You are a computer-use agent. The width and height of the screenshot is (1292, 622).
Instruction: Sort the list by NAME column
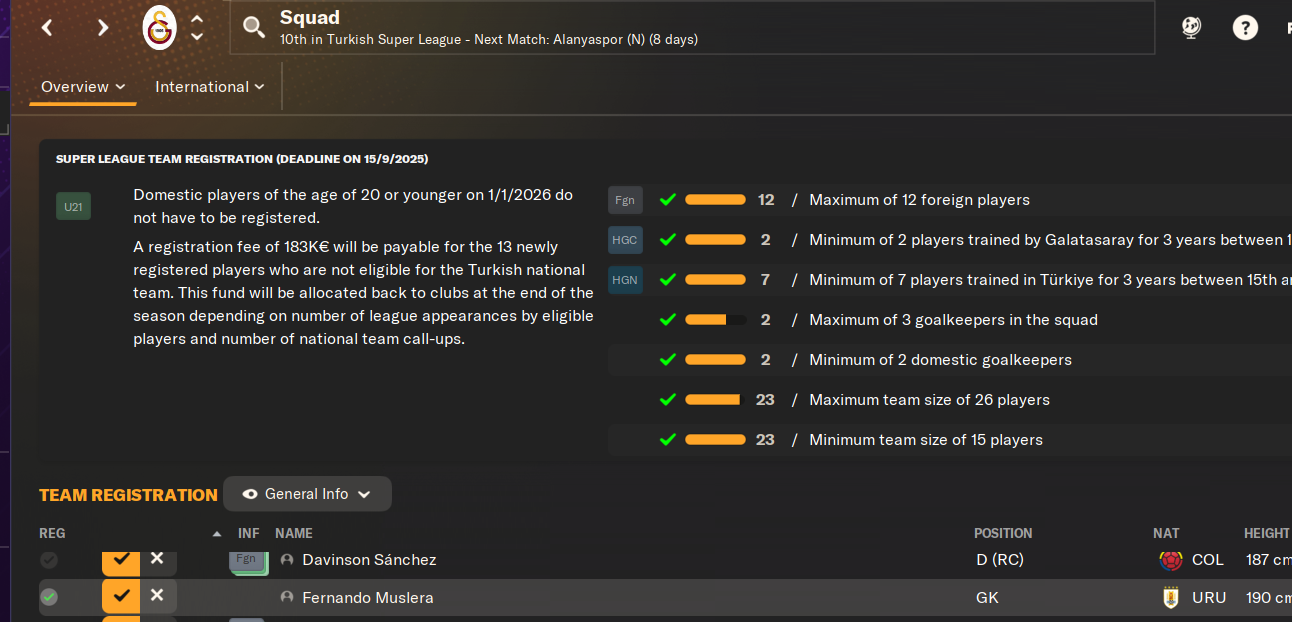click(x=294, y=534)
